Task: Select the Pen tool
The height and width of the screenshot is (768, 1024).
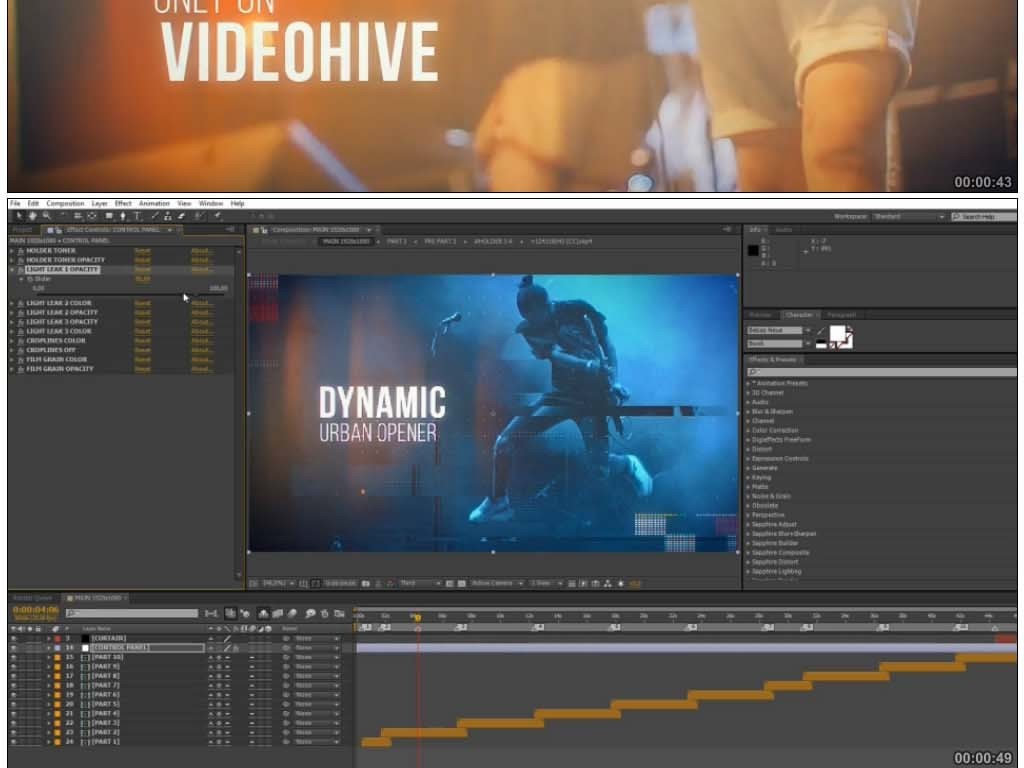Action: [x=123, y=216]
